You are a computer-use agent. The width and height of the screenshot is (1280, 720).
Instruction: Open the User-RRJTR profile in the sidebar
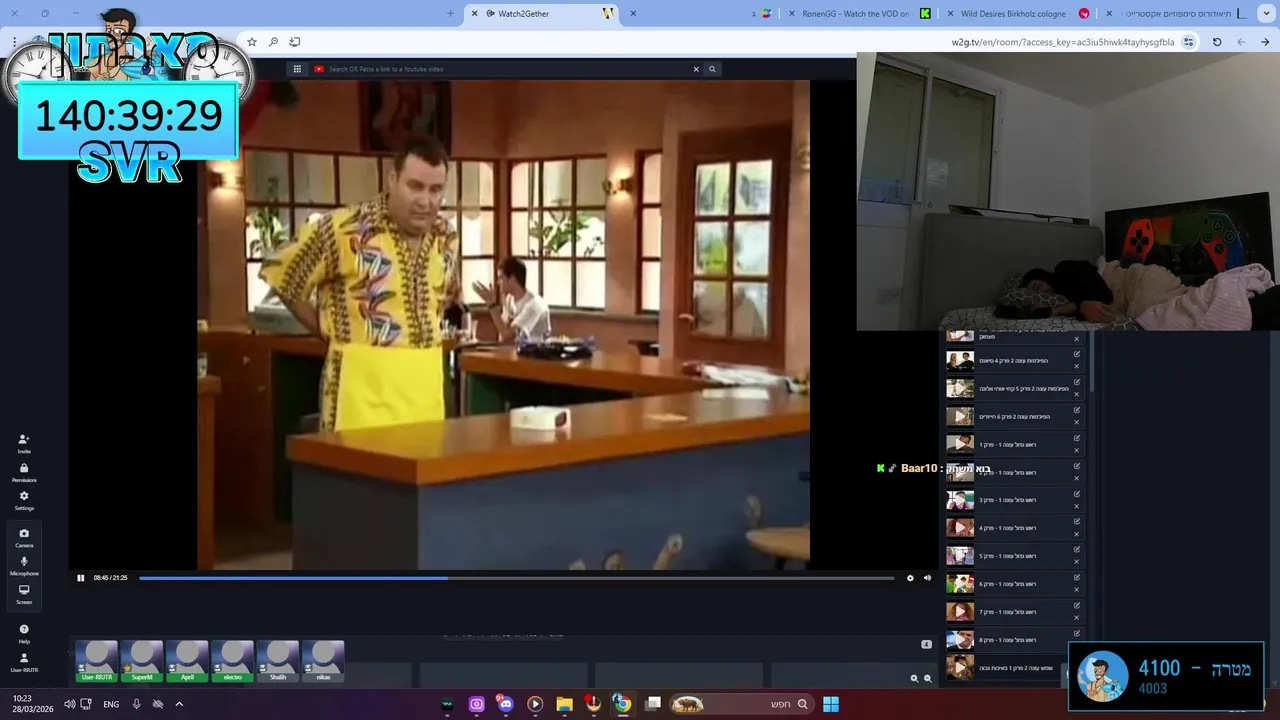tap(24, 662)
